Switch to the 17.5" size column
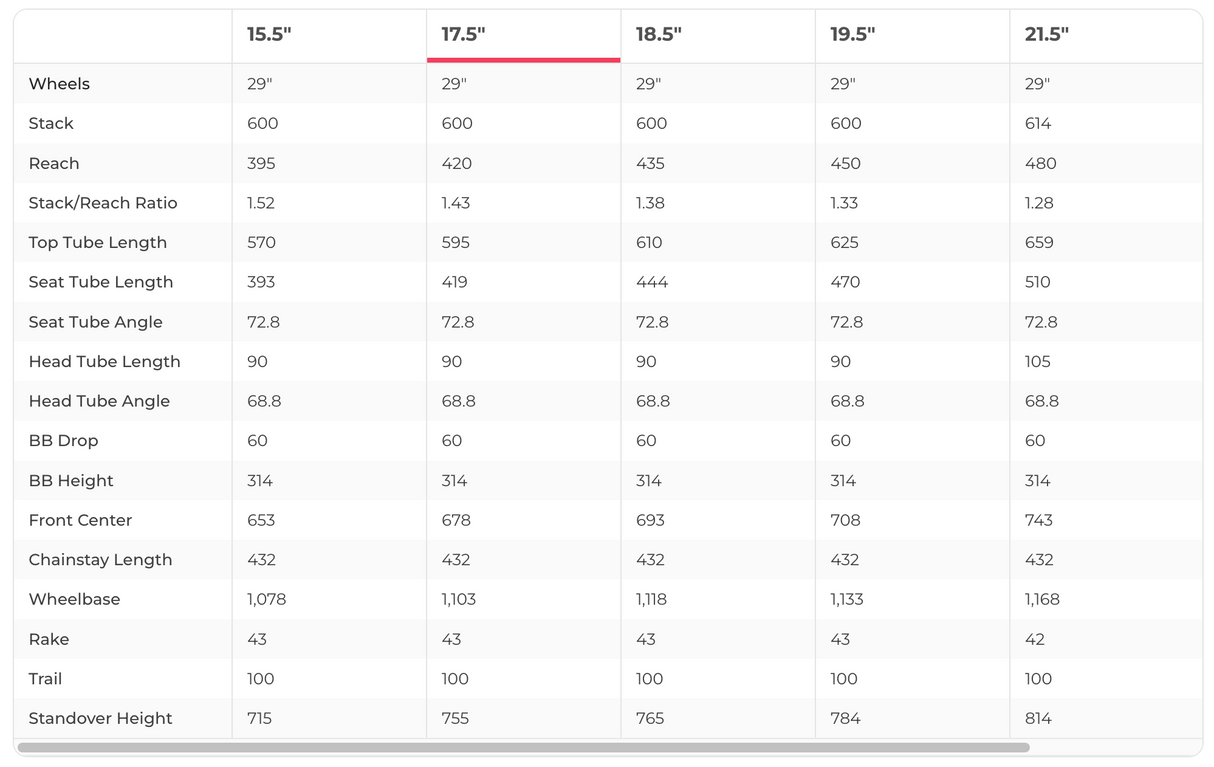Image resolution: width=1214 pixels, height=767 pixels. pyautogui.click(x=463, y=34)
